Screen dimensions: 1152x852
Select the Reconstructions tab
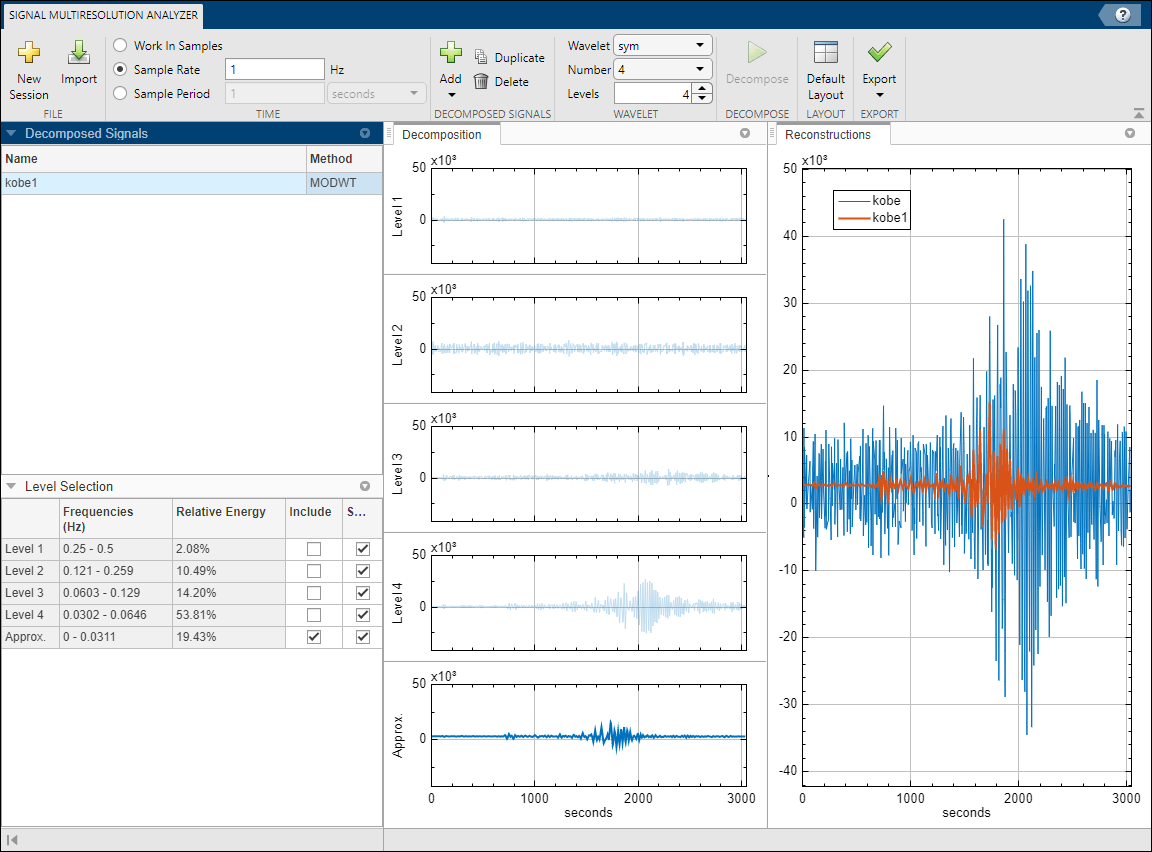pyautogui.click(x=828, y=135)
